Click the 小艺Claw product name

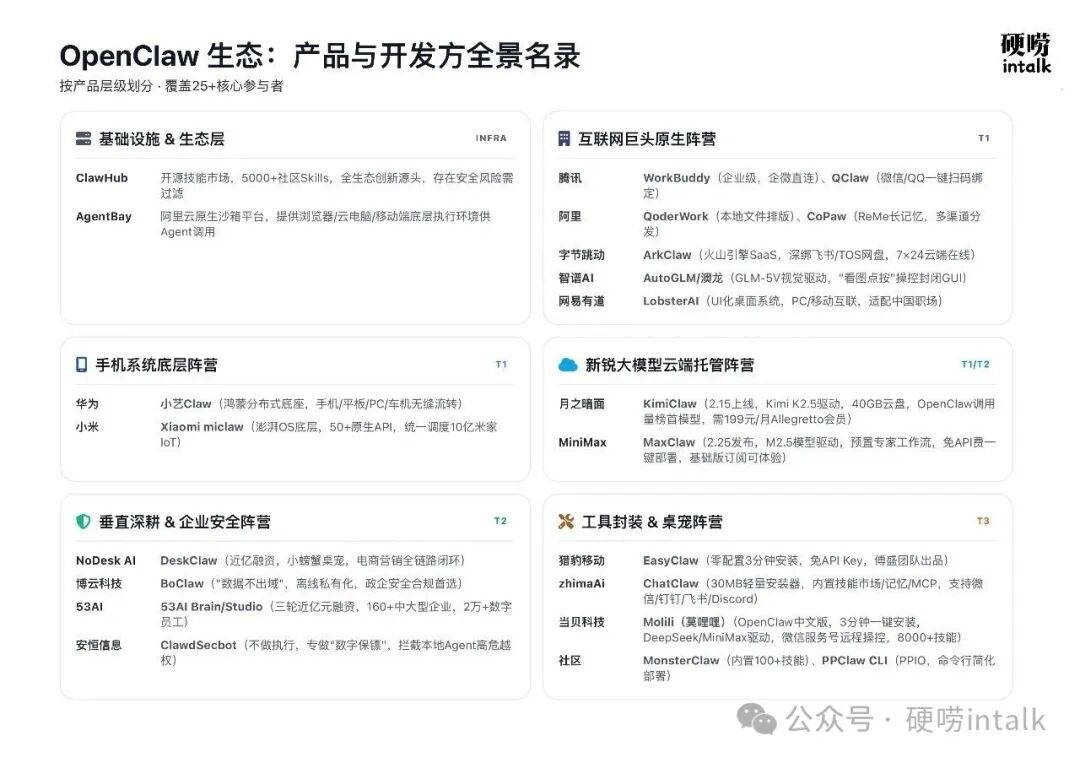[x=186, y=404]
